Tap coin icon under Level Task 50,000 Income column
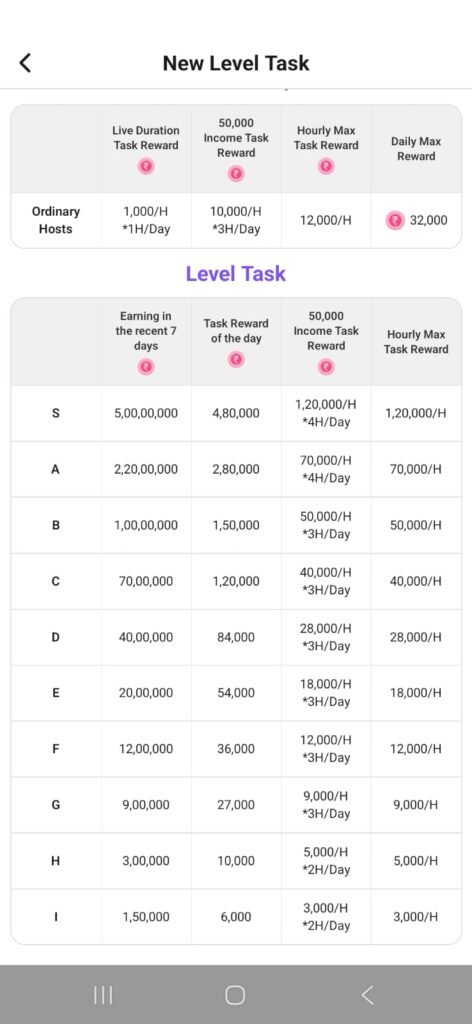Screen dimensions: 472x1024 [326, 367]
